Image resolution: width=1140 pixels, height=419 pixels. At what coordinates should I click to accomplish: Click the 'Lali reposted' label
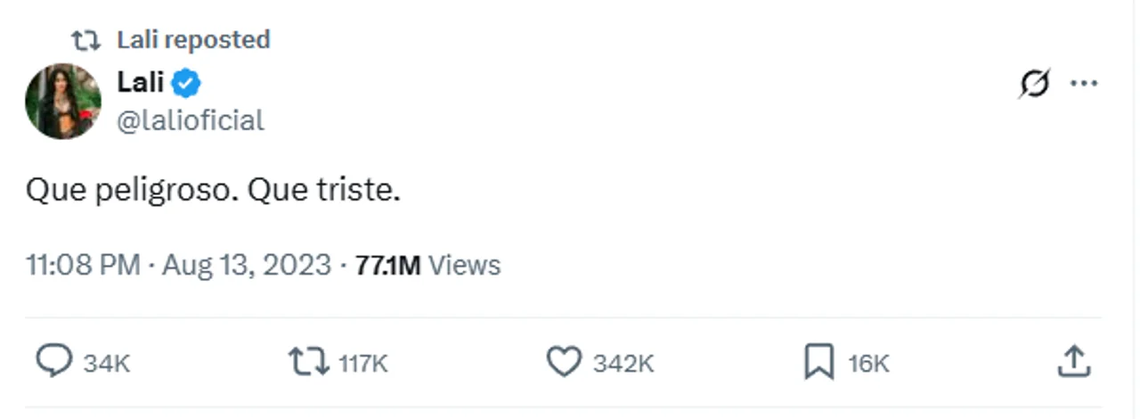coord(193,39)
